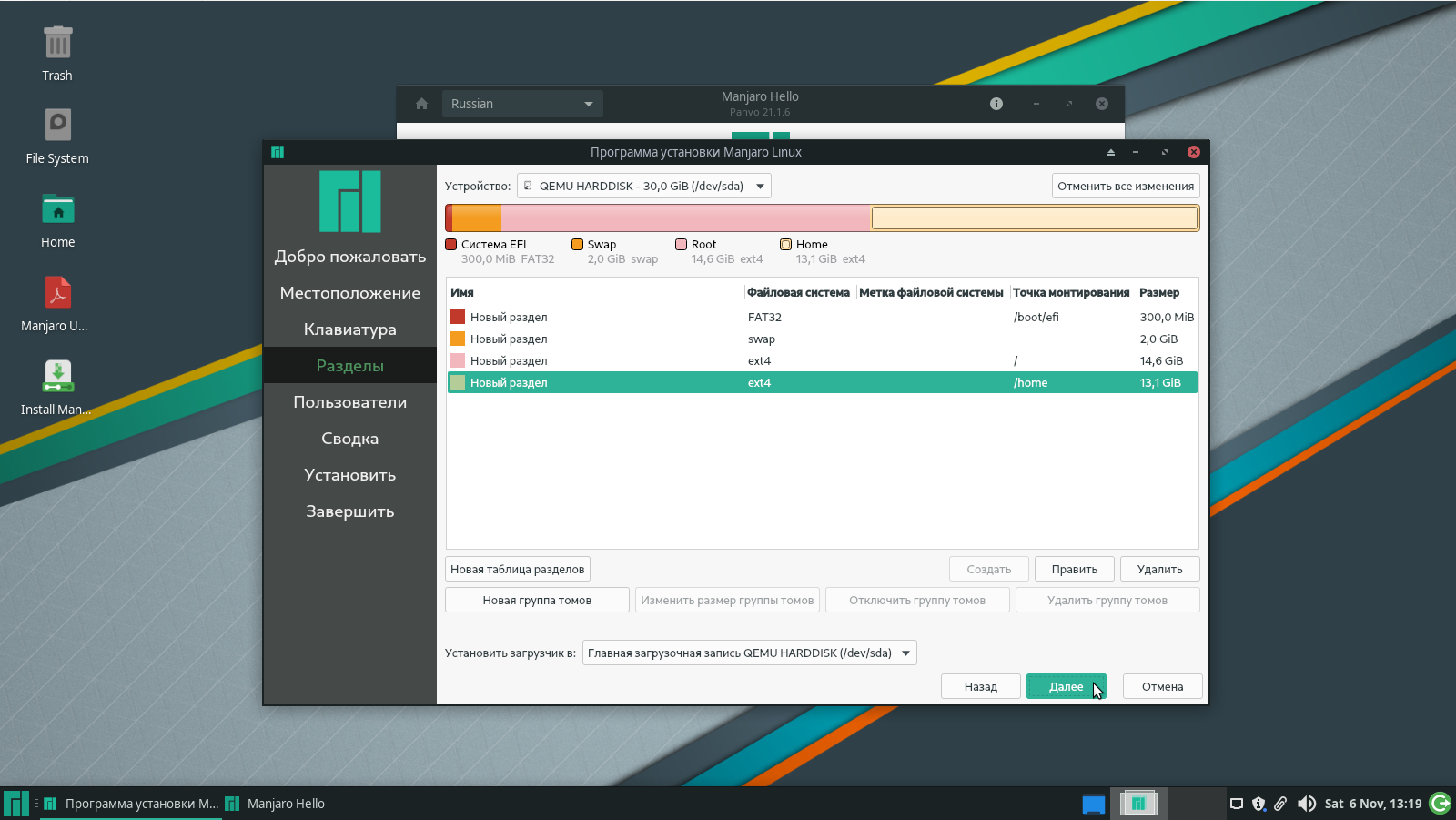The width and height of the screenshot is (1456, 820).
Task: Click the Назад button
Action: [980, 686]
